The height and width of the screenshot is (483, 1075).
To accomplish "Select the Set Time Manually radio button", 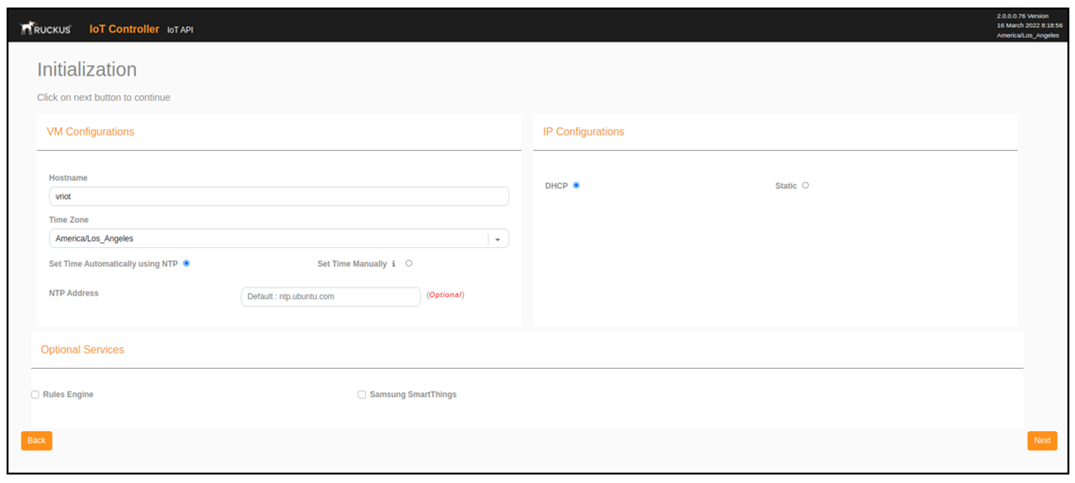I will tap(409, 263).
